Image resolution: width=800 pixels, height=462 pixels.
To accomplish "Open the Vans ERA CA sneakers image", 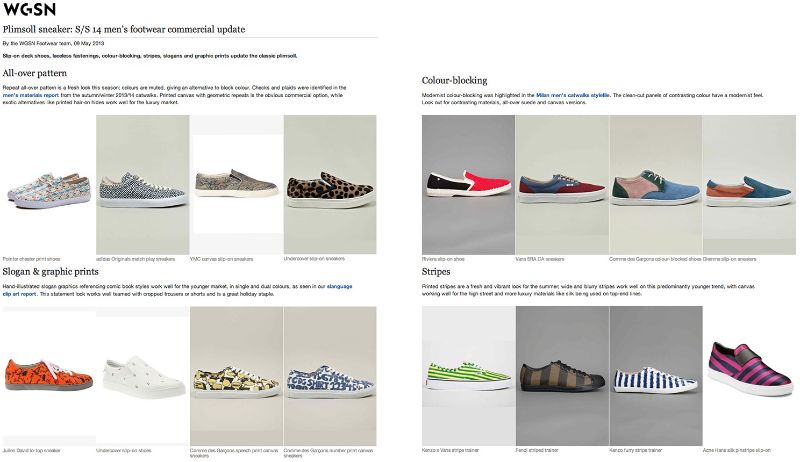I will [x=562, y=185].
